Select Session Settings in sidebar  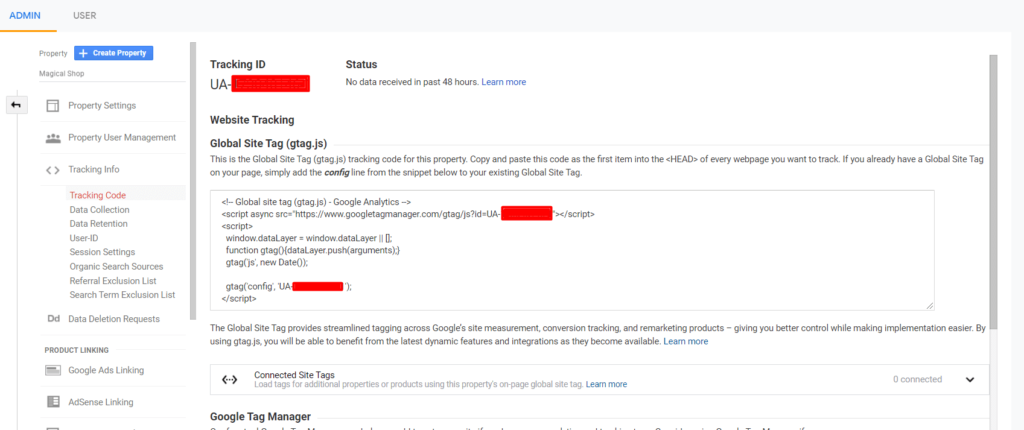point(103,252)
